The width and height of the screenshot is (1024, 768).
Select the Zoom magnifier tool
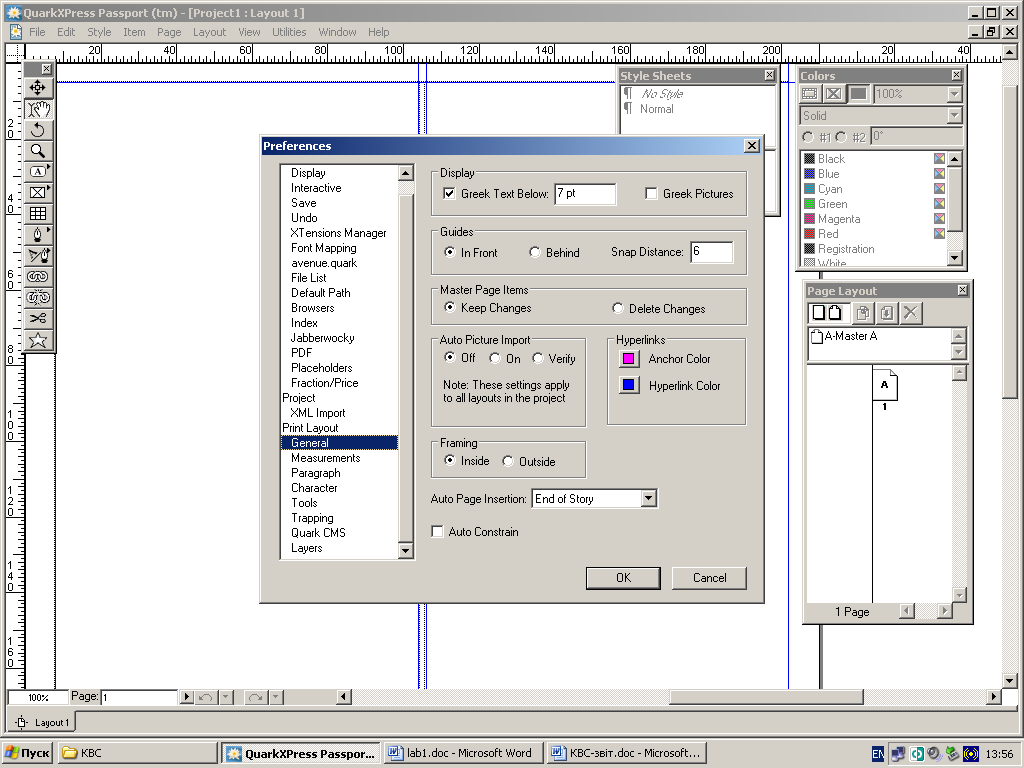(38, 151)
